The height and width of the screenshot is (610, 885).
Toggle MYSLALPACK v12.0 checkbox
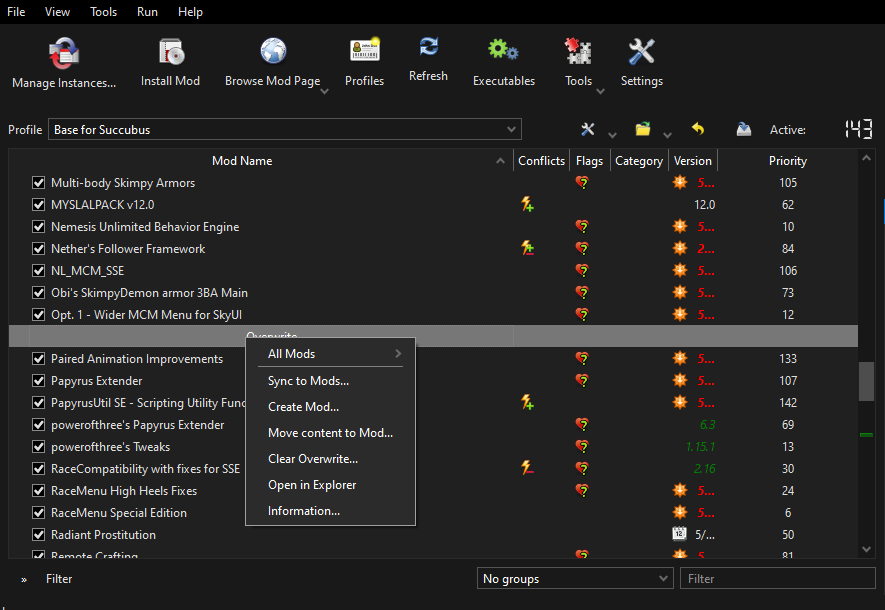(x=38, y=205)
